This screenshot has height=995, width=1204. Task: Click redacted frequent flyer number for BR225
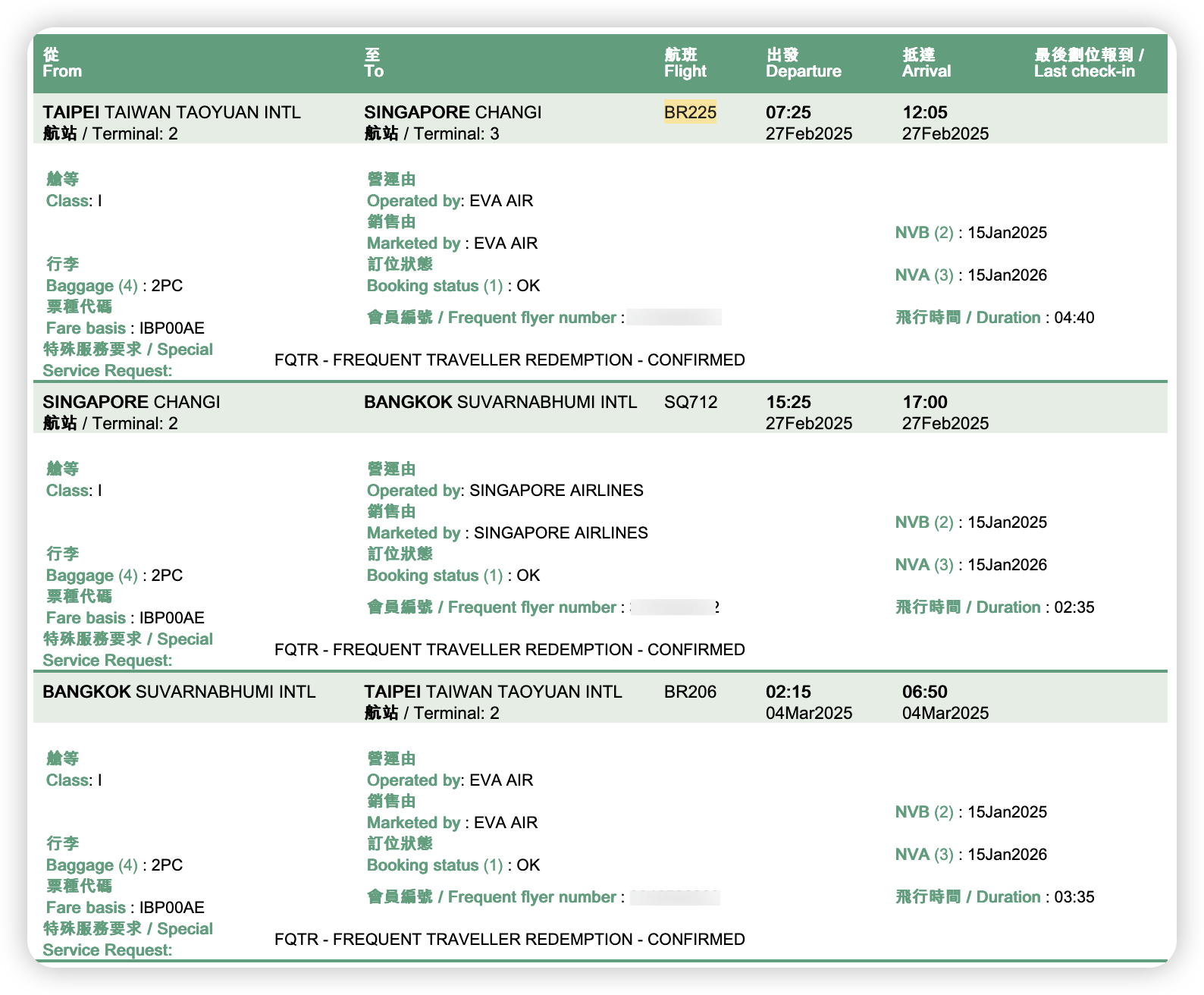click(674, 318)
